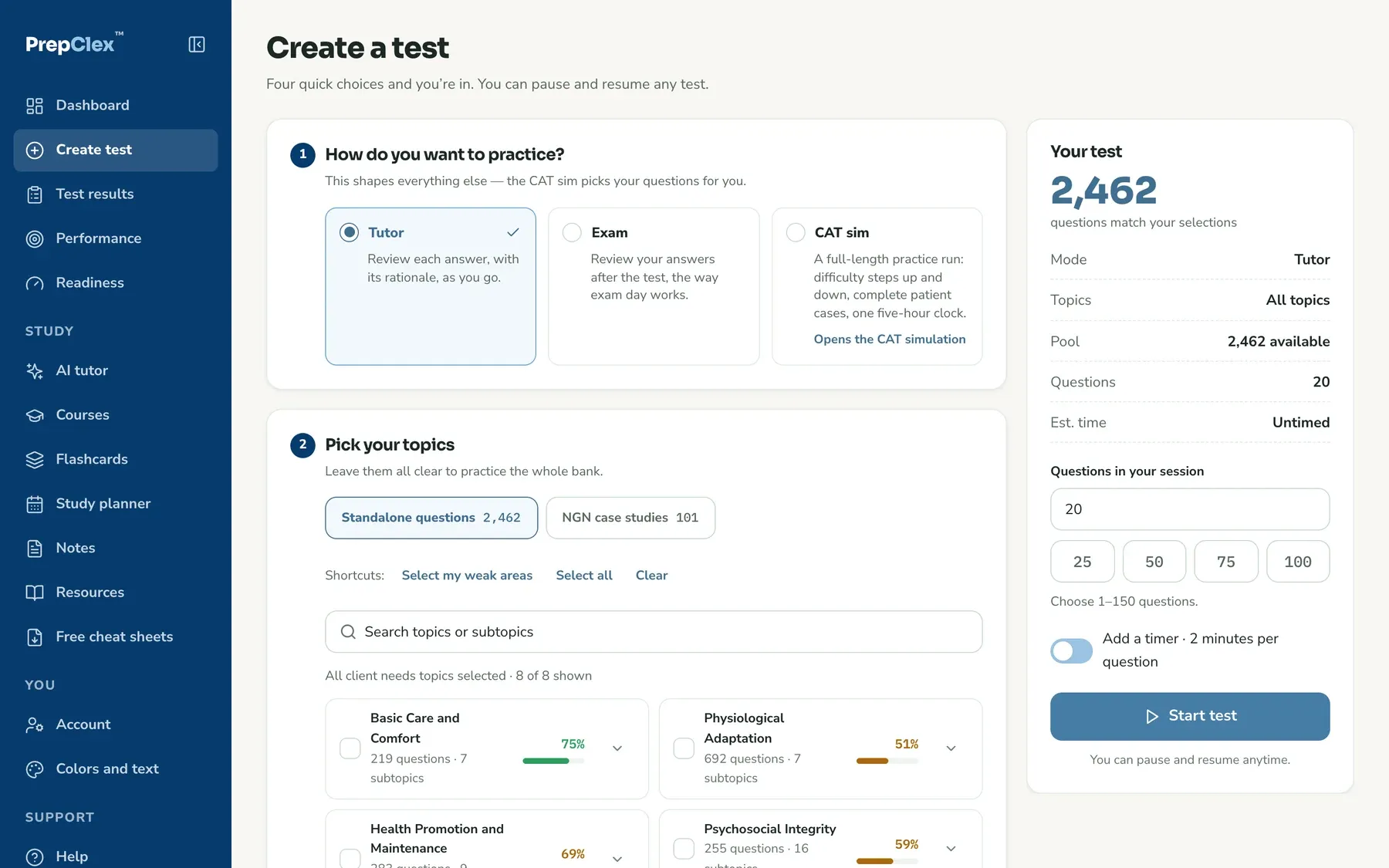Expand Physiological Adaptation subtopics
1389x868 pixels.
coord(951,748)
